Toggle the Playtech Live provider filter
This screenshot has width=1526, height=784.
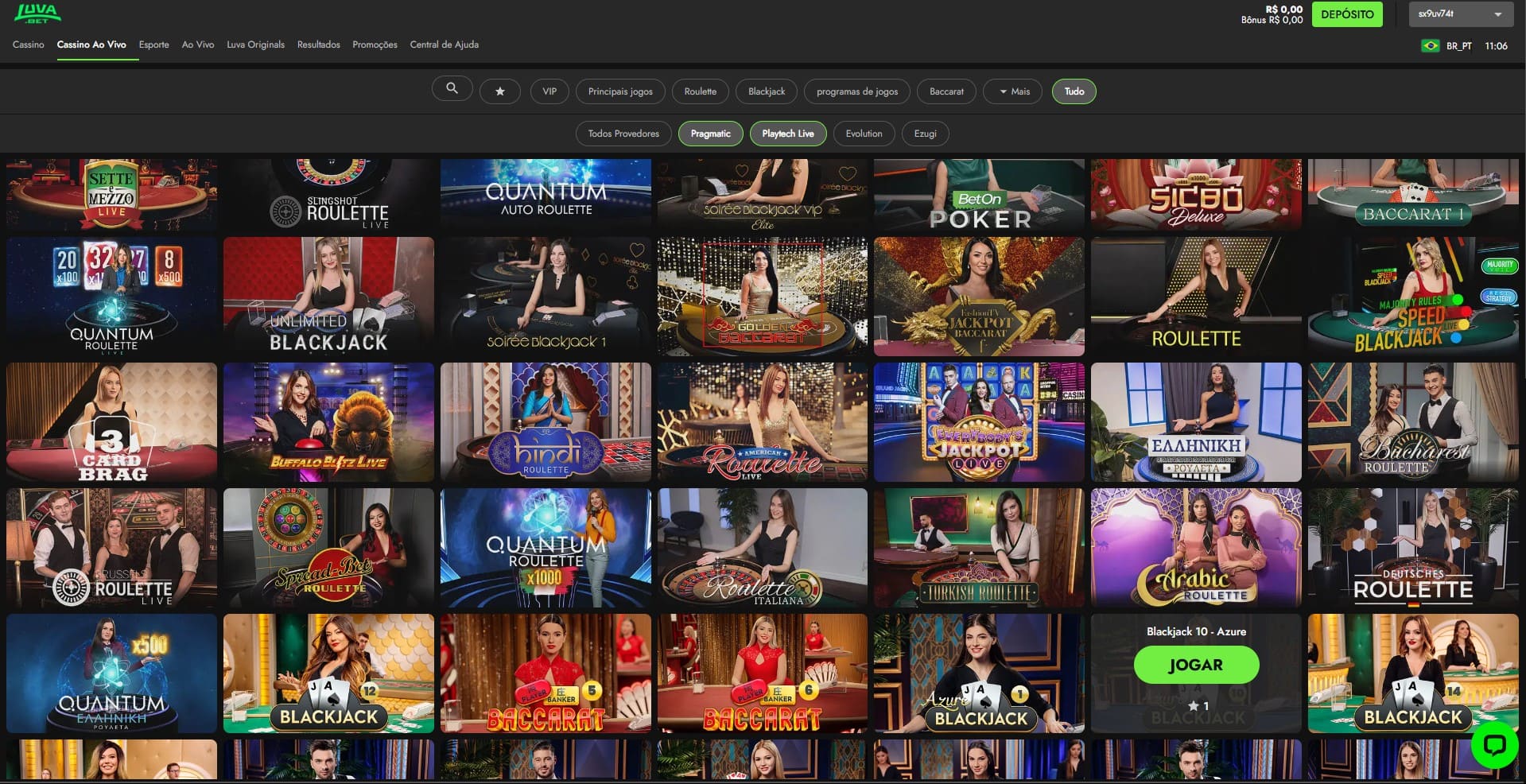pyautogui.click(x=788, y=134)
